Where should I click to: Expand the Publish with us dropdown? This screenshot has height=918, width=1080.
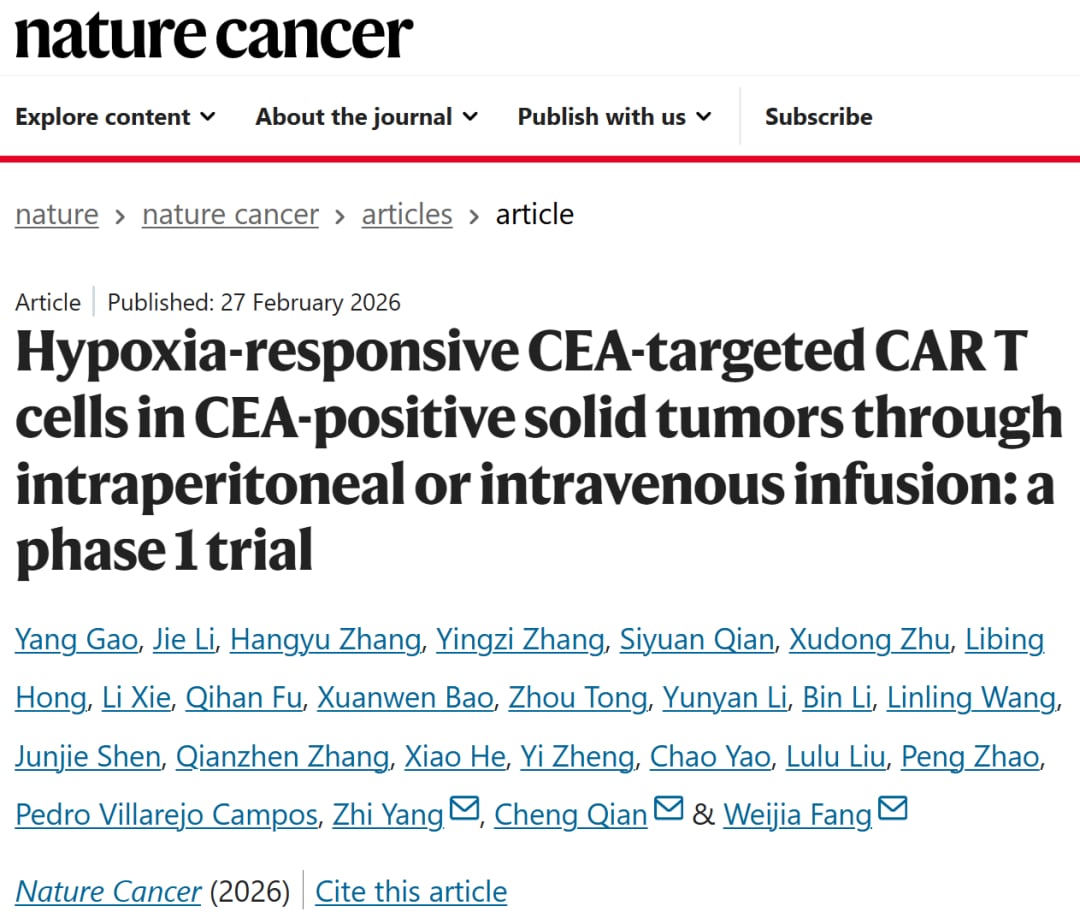pos(613,116)
